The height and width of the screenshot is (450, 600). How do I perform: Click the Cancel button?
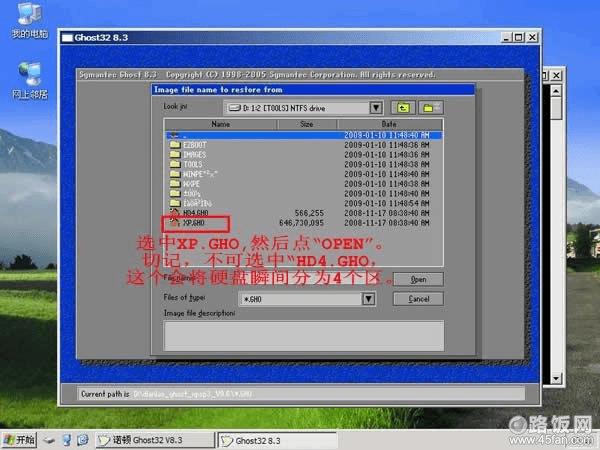click(418, 299)
